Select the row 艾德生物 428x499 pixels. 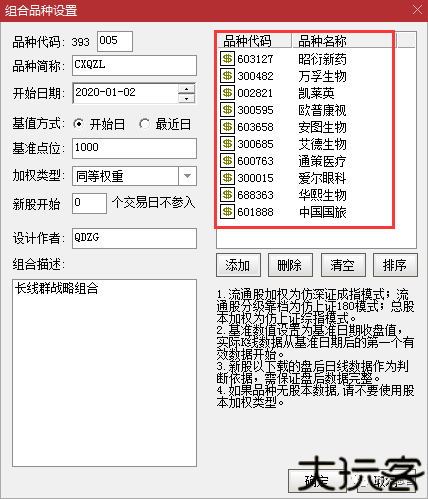click(322, 144)
